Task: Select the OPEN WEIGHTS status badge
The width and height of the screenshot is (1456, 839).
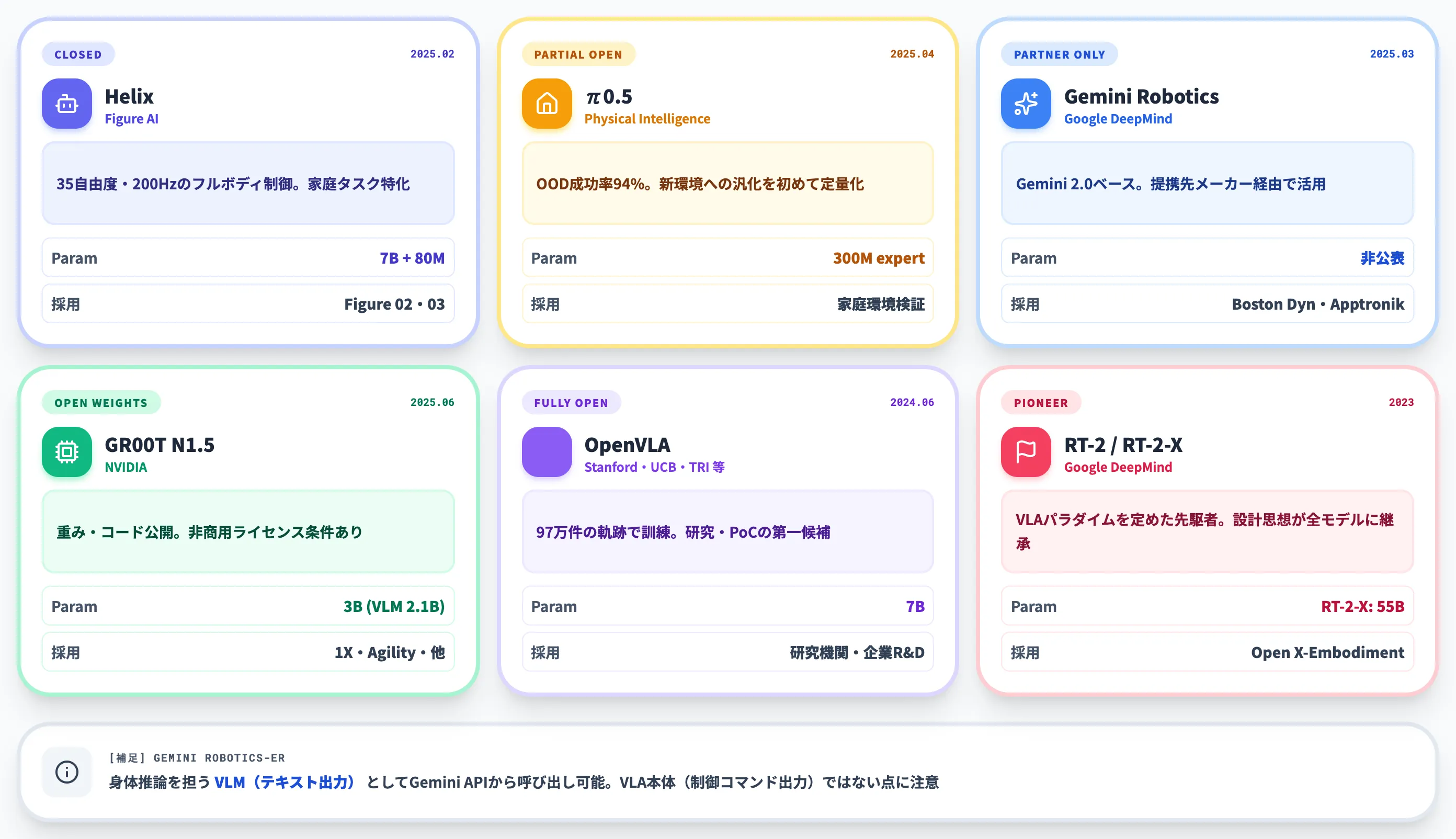Action: tap(101, 403)
